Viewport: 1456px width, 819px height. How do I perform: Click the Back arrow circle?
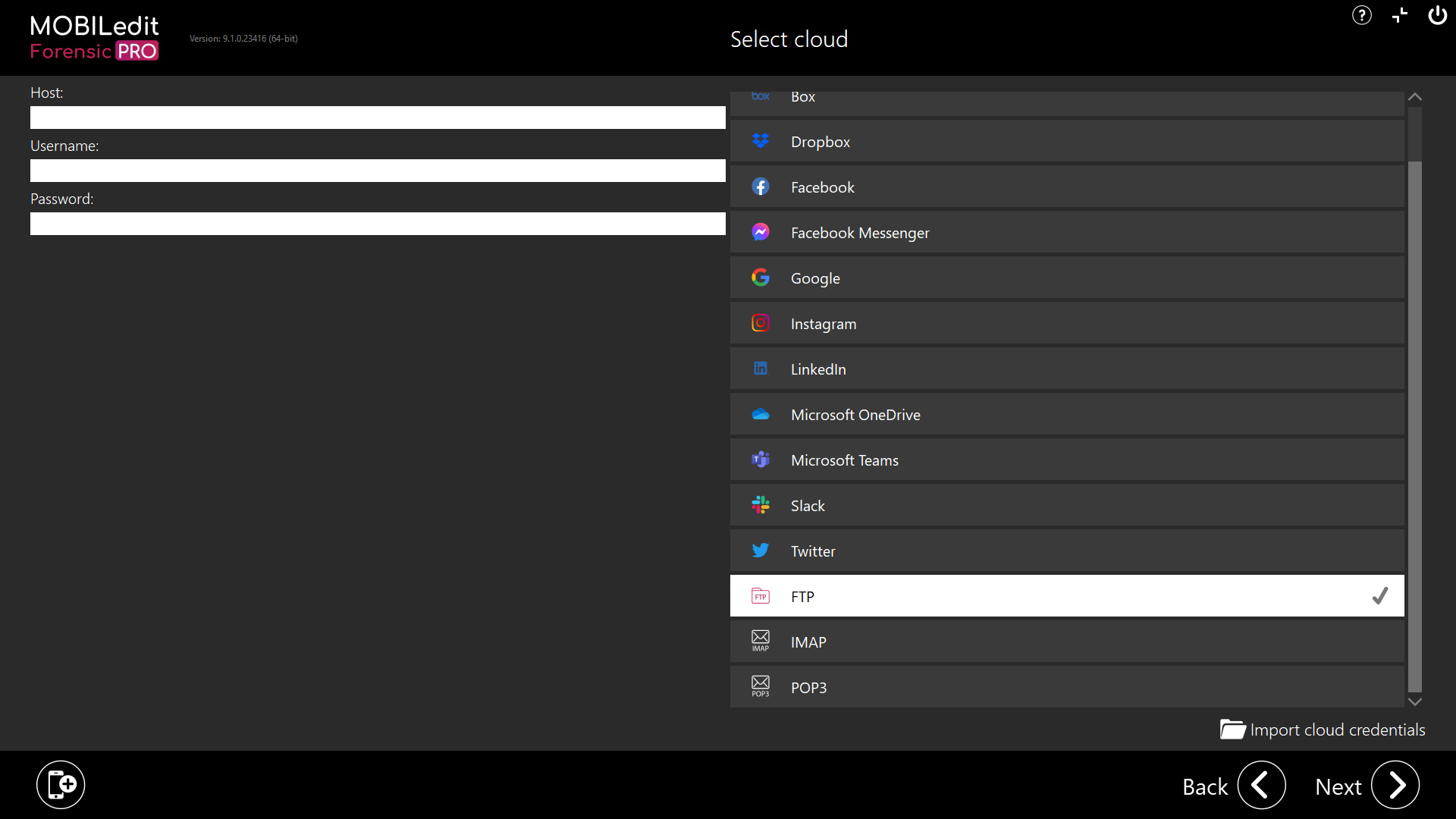1261,785
